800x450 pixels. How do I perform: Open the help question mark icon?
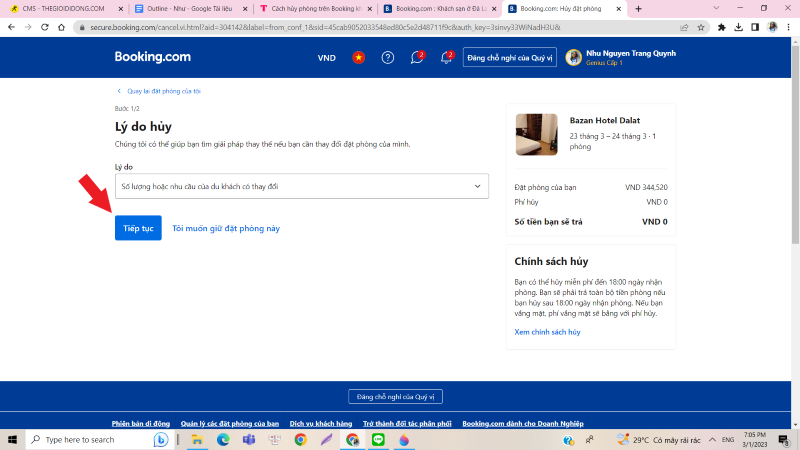click(388, 58)
